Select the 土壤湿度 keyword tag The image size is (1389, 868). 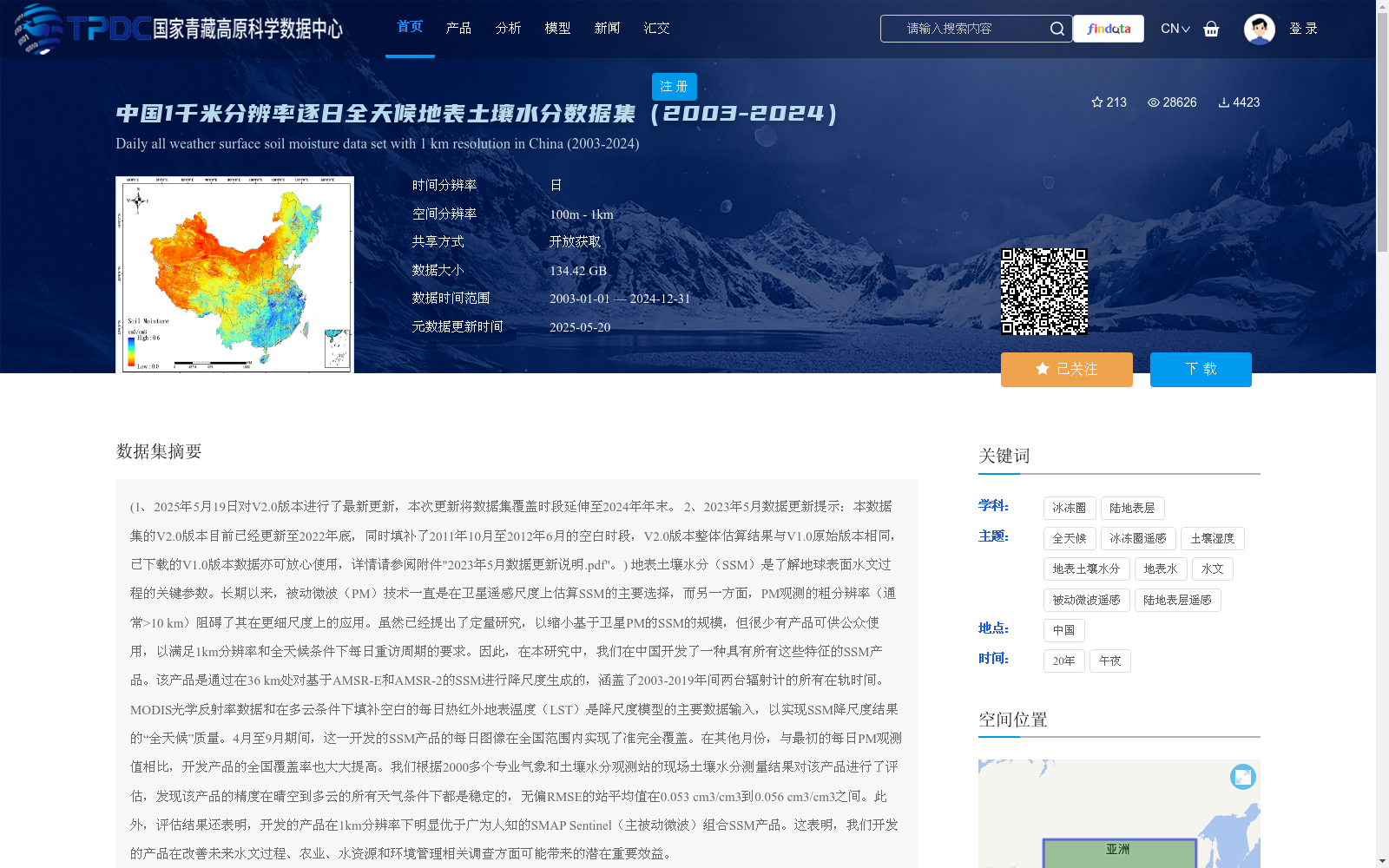pos(1213,538)
